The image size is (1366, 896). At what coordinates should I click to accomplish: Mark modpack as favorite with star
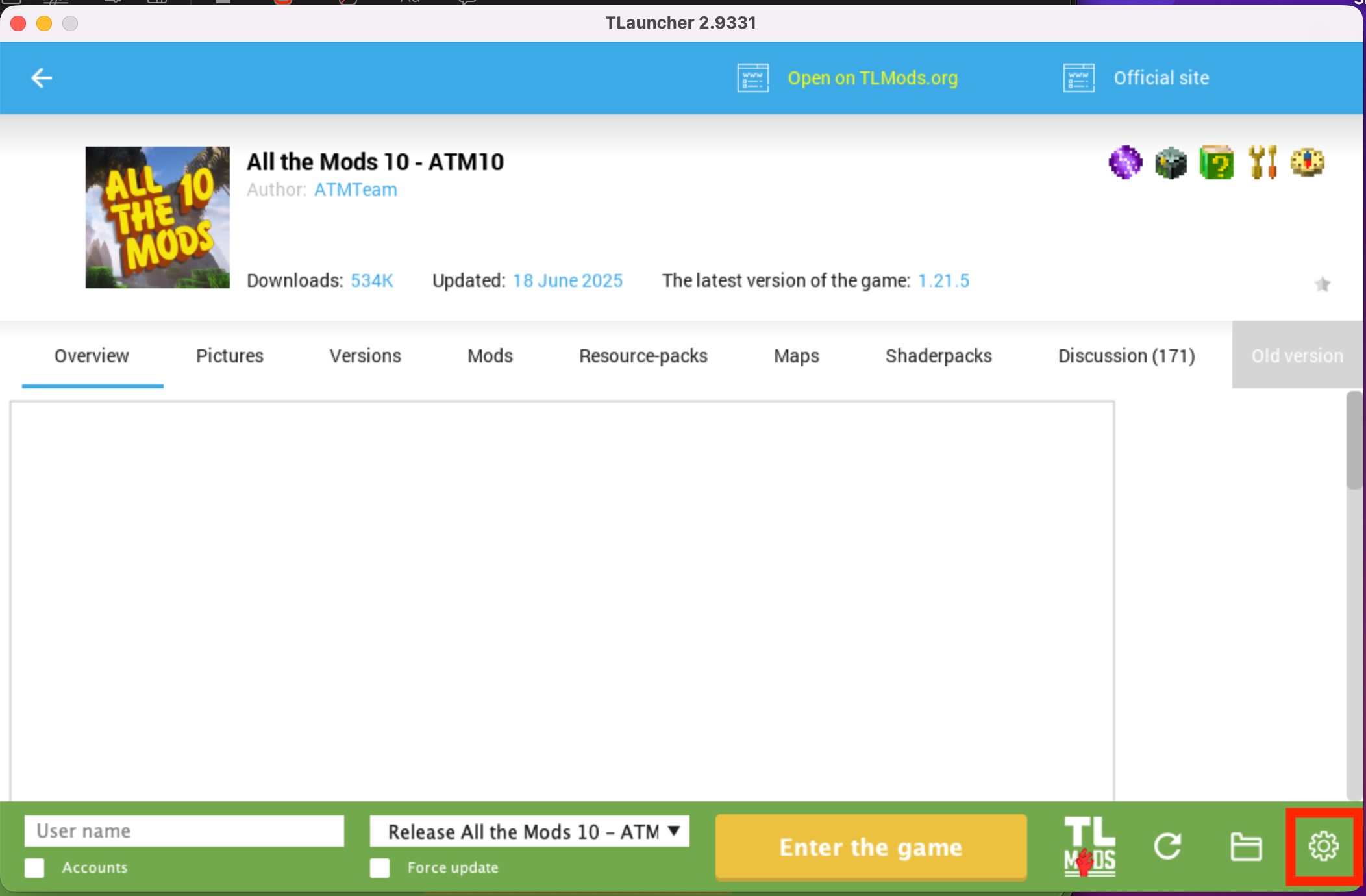(1323, 284)
